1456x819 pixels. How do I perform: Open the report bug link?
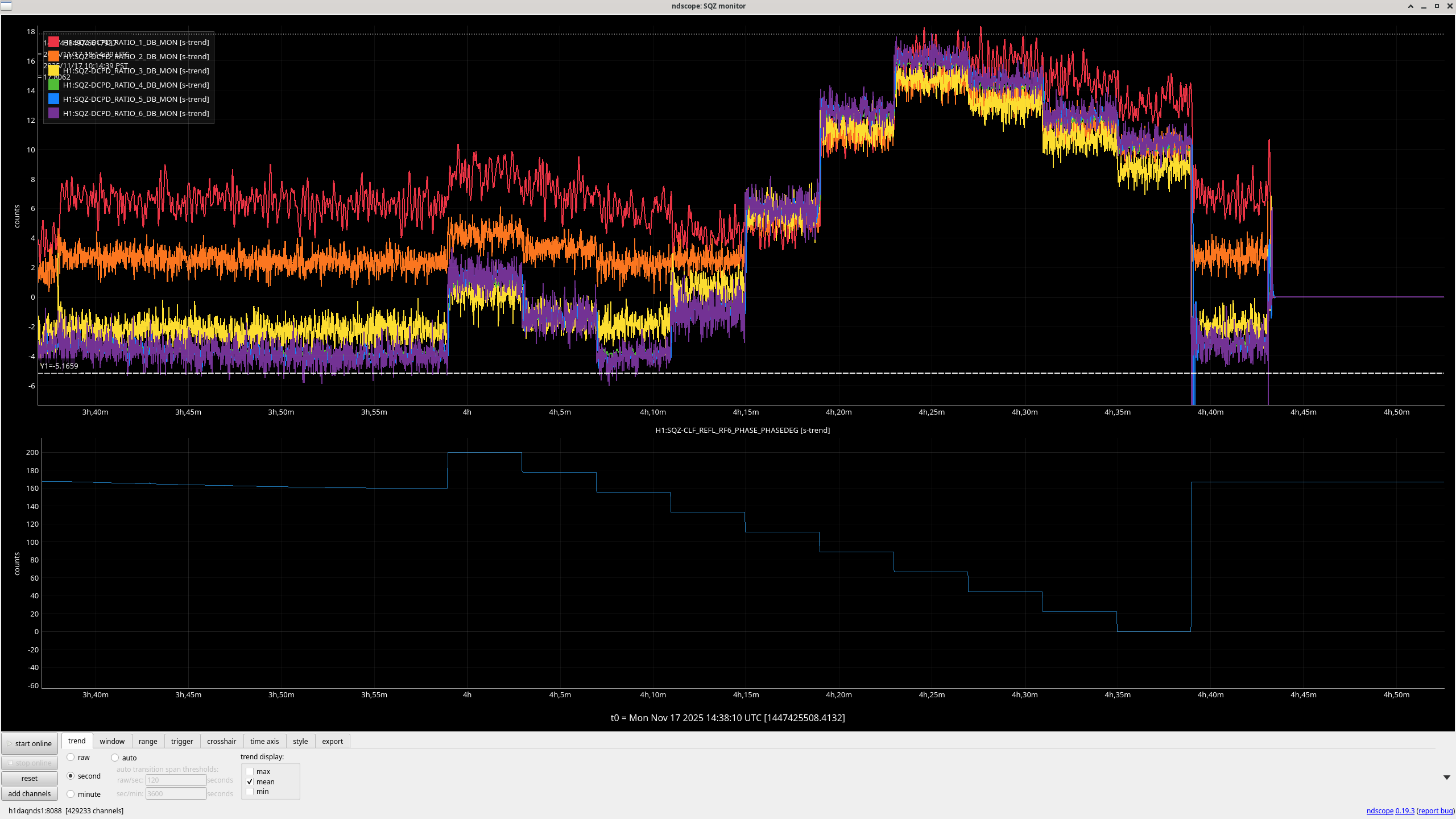1435,810
